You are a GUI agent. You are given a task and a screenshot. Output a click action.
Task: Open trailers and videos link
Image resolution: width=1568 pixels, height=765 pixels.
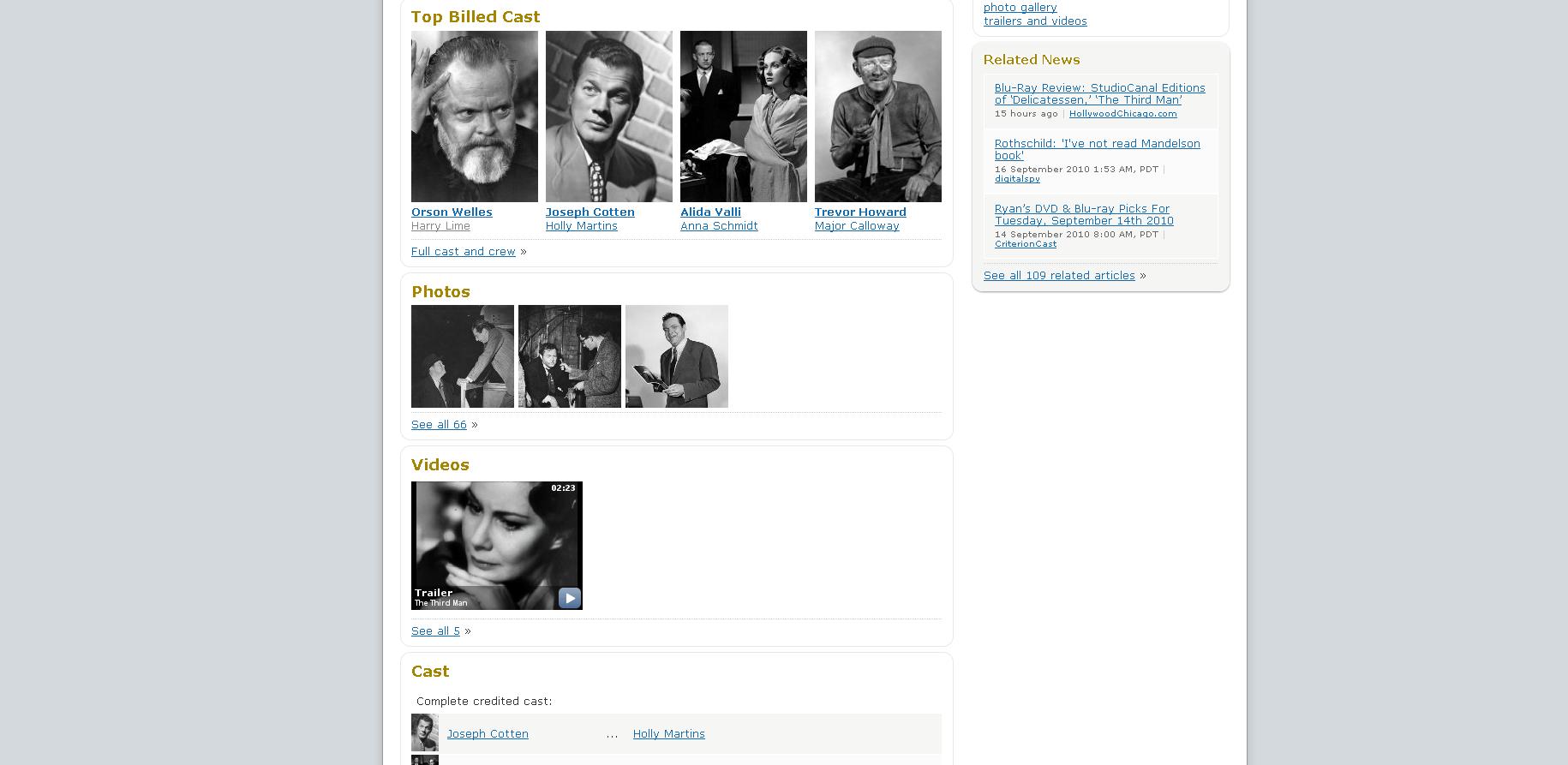tap(1035, 21)
